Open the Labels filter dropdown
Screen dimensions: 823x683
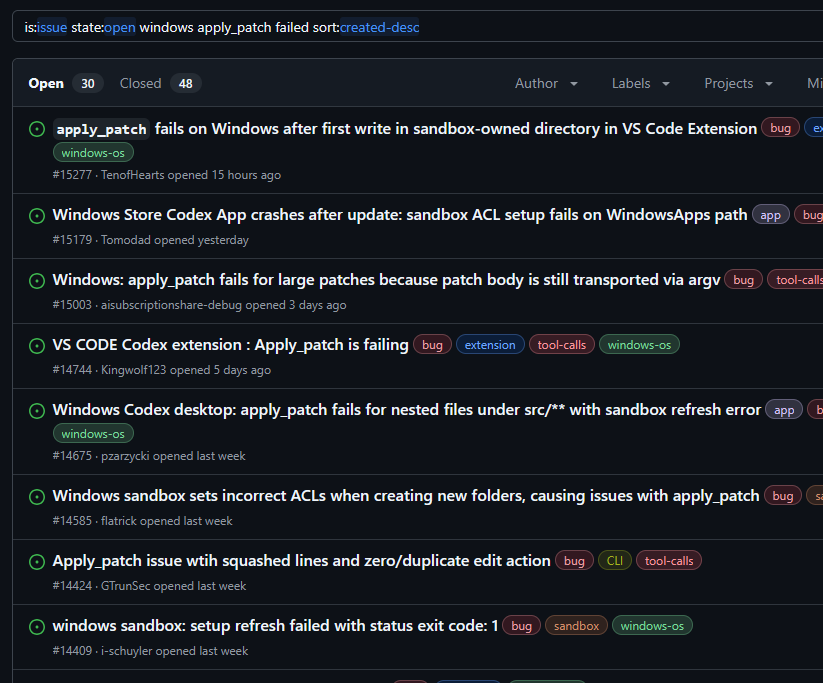coord(641,83)
